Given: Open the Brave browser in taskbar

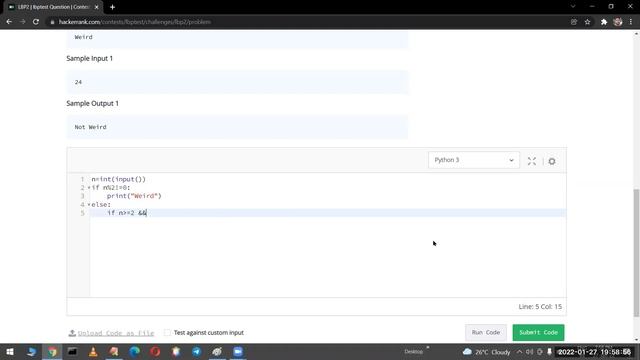Looking at the screenshot, I should (176, 351).
